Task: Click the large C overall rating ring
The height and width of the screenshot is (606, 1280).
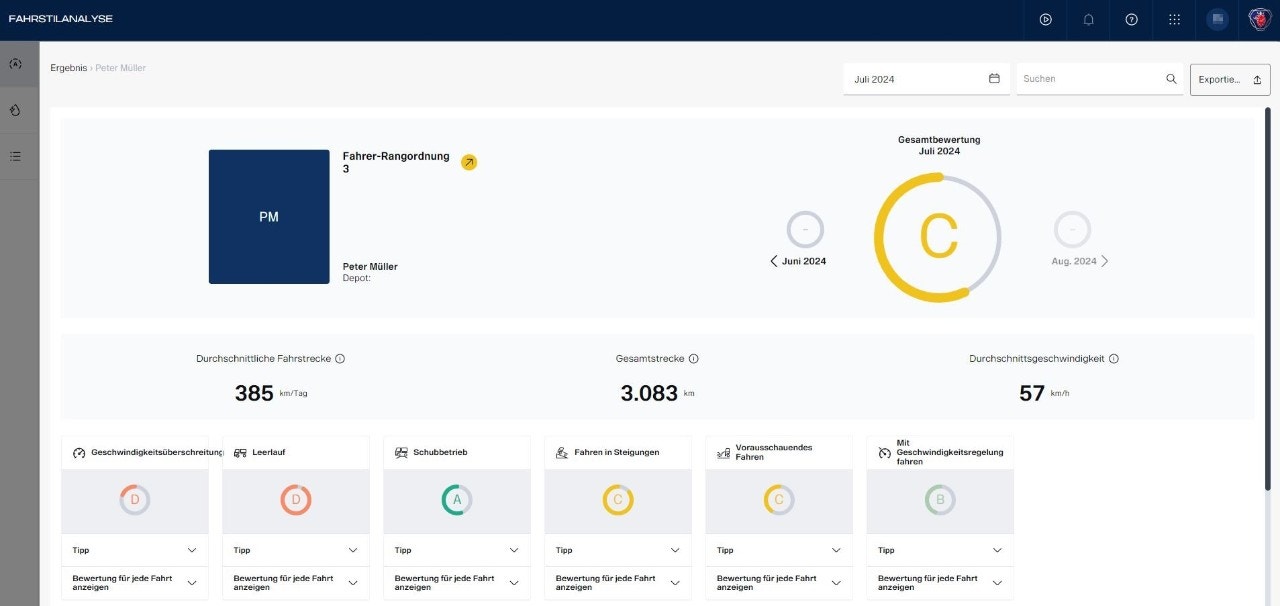Action: coord(938,237)
